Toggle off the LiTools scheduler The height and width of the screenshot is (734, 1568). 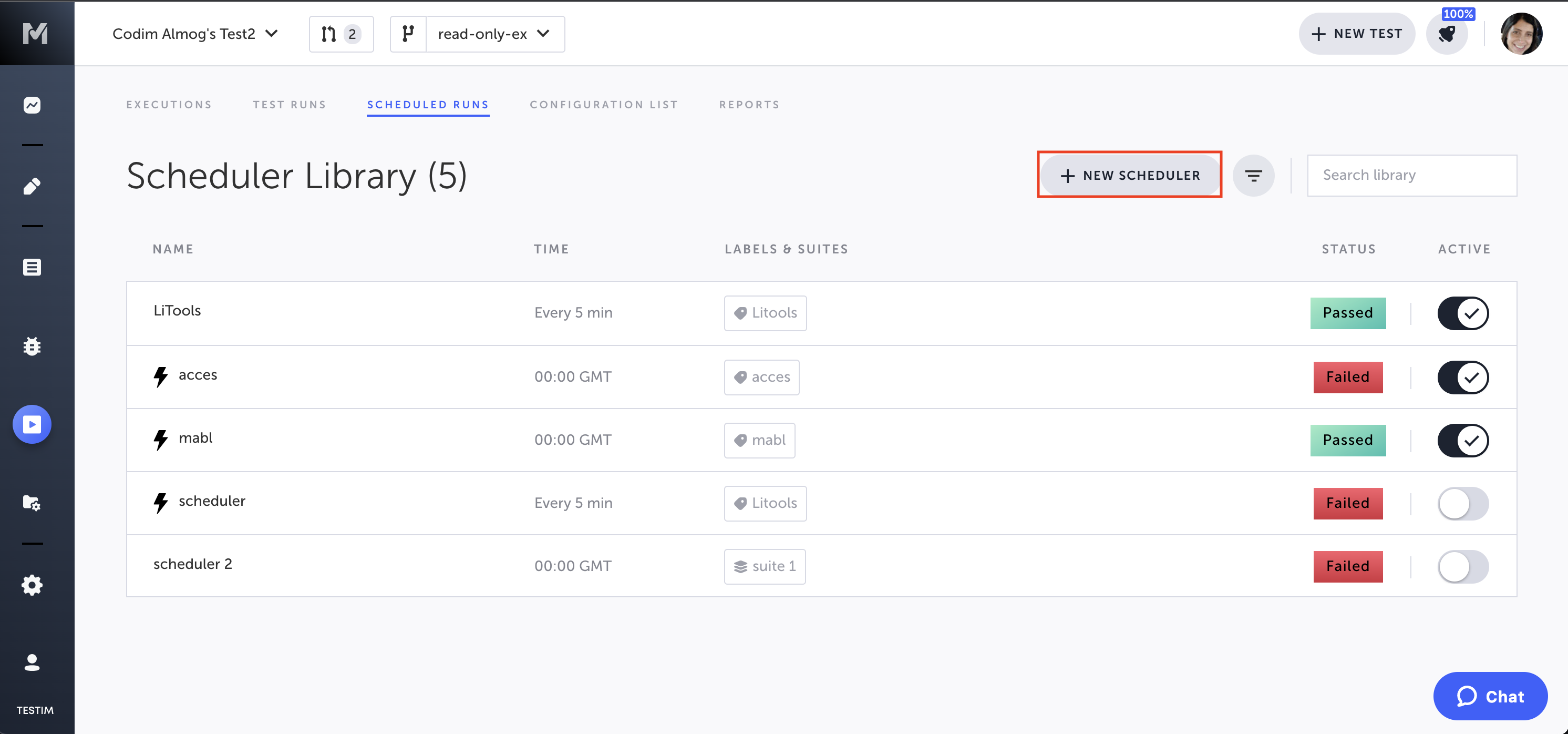point(1463,313)
